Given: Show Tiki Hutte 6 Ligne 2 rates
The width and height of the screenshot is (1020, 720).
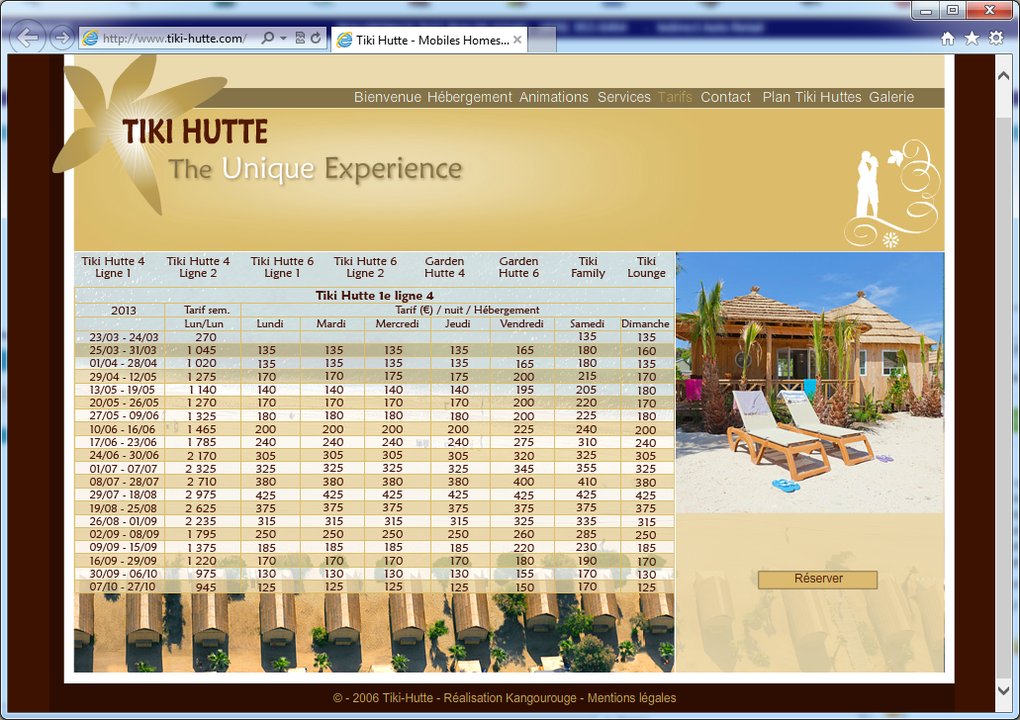Looking at the screenshot, I should [x=365, y=267].
